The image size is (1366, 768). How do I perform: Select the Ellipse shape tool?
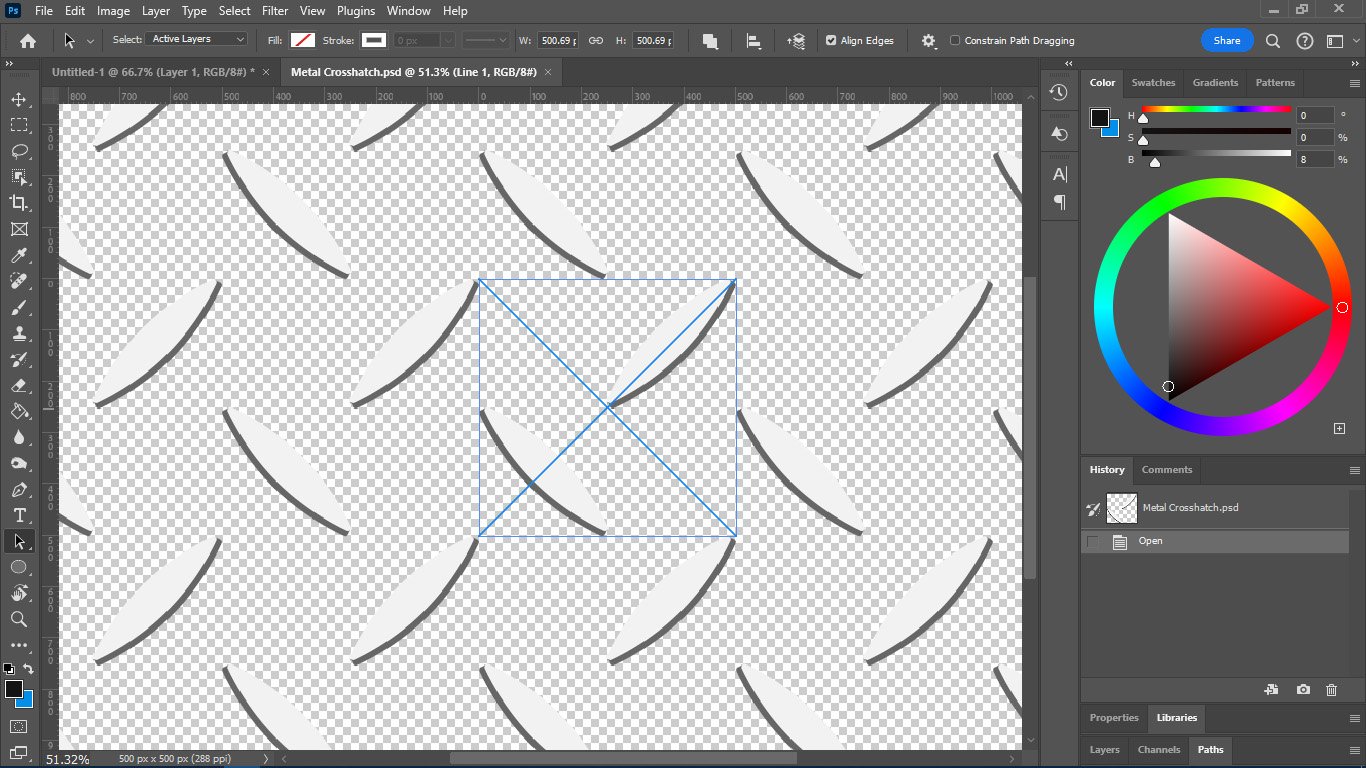[18, 567]
